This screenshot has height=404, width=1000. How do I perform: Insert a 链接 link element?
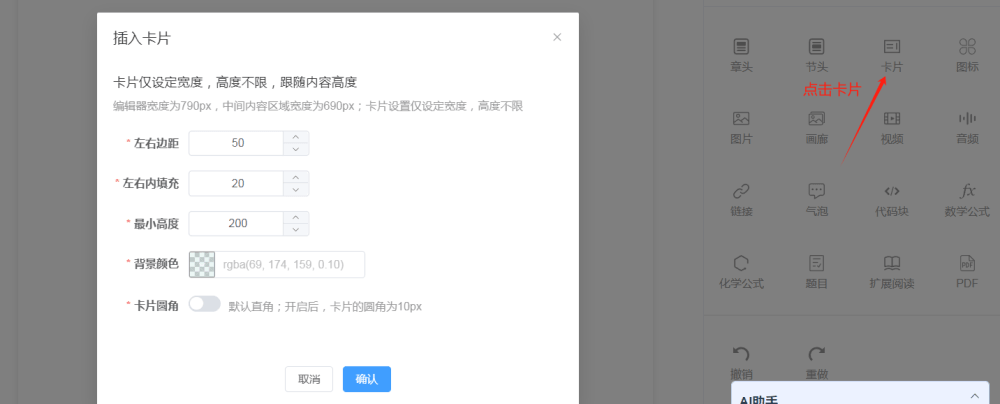click(x=741, y=200)
